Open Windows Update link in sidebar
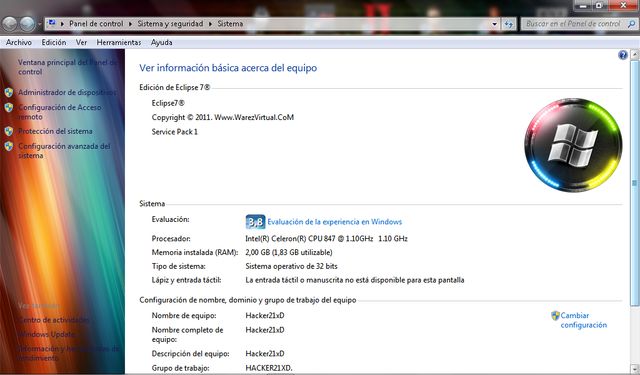The height and width of the screenshot is (375, 640). [47, 335]
